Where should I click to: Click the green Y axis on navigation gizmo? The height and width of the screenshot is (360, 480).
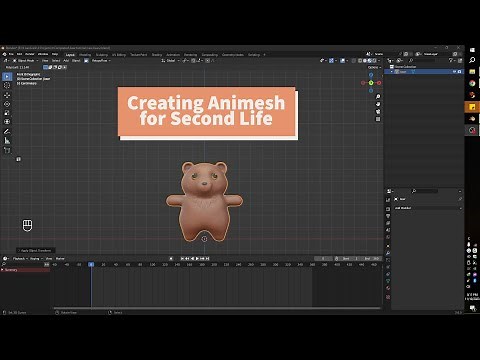371,83
